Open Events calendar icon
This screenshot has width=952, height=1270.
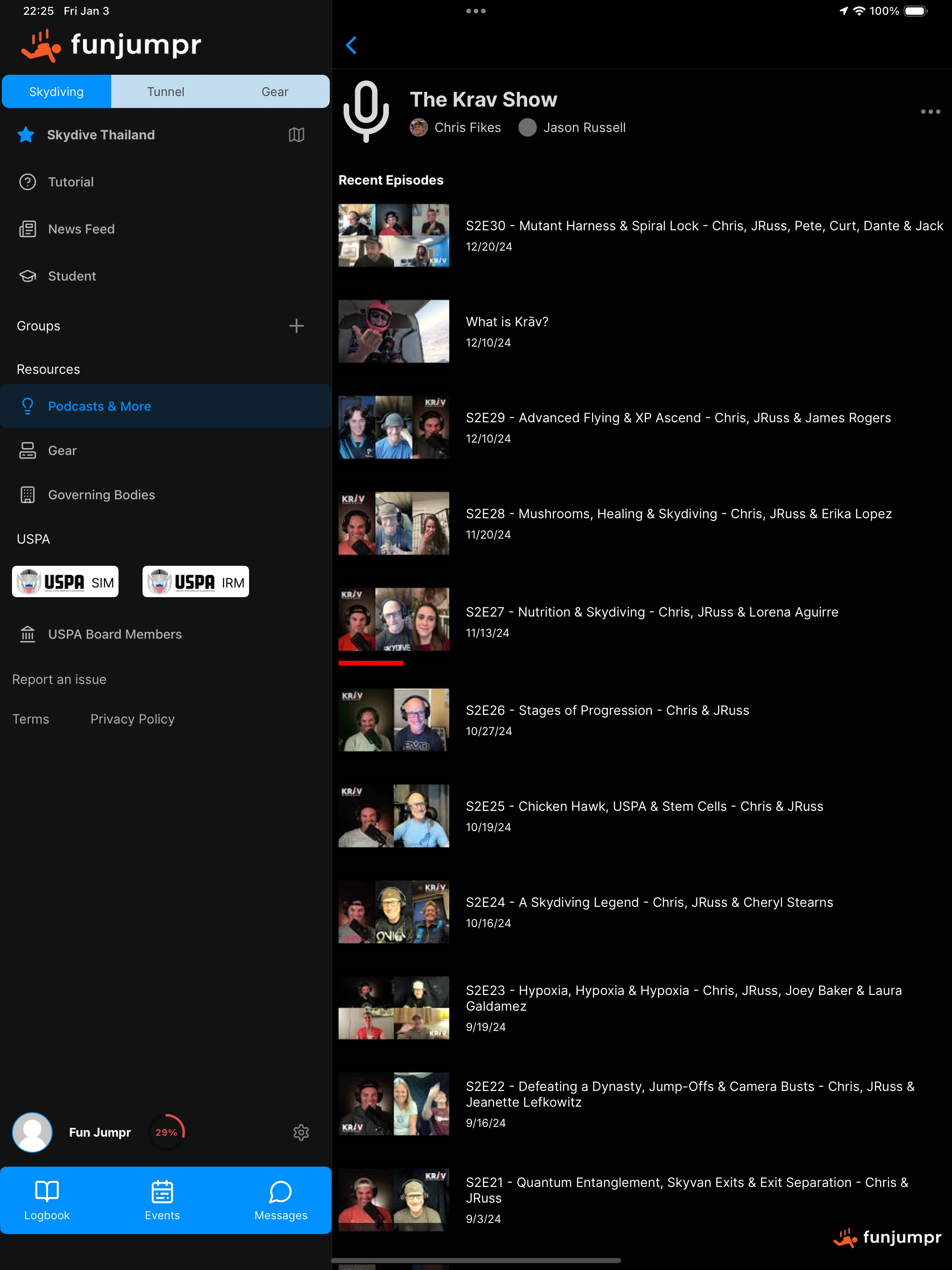coord(162,1200)
